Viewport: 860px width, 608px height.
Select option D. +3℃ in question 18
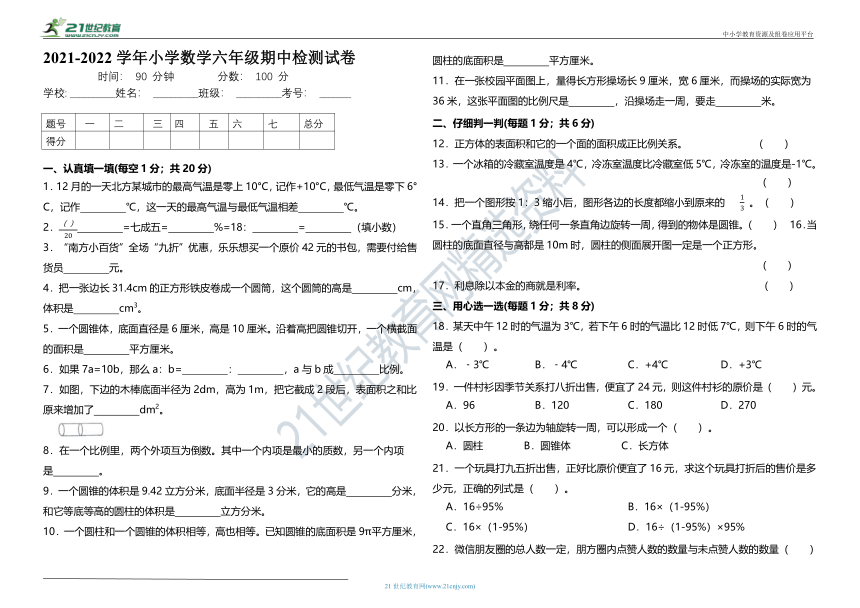741,365
